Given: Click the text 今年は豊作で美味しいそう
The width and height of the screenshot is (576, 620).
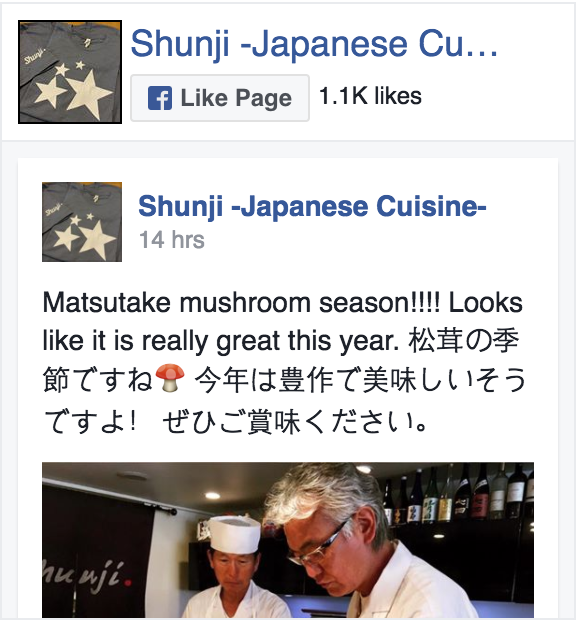Looking at the screenshot, I should click(x=360, y=380).
